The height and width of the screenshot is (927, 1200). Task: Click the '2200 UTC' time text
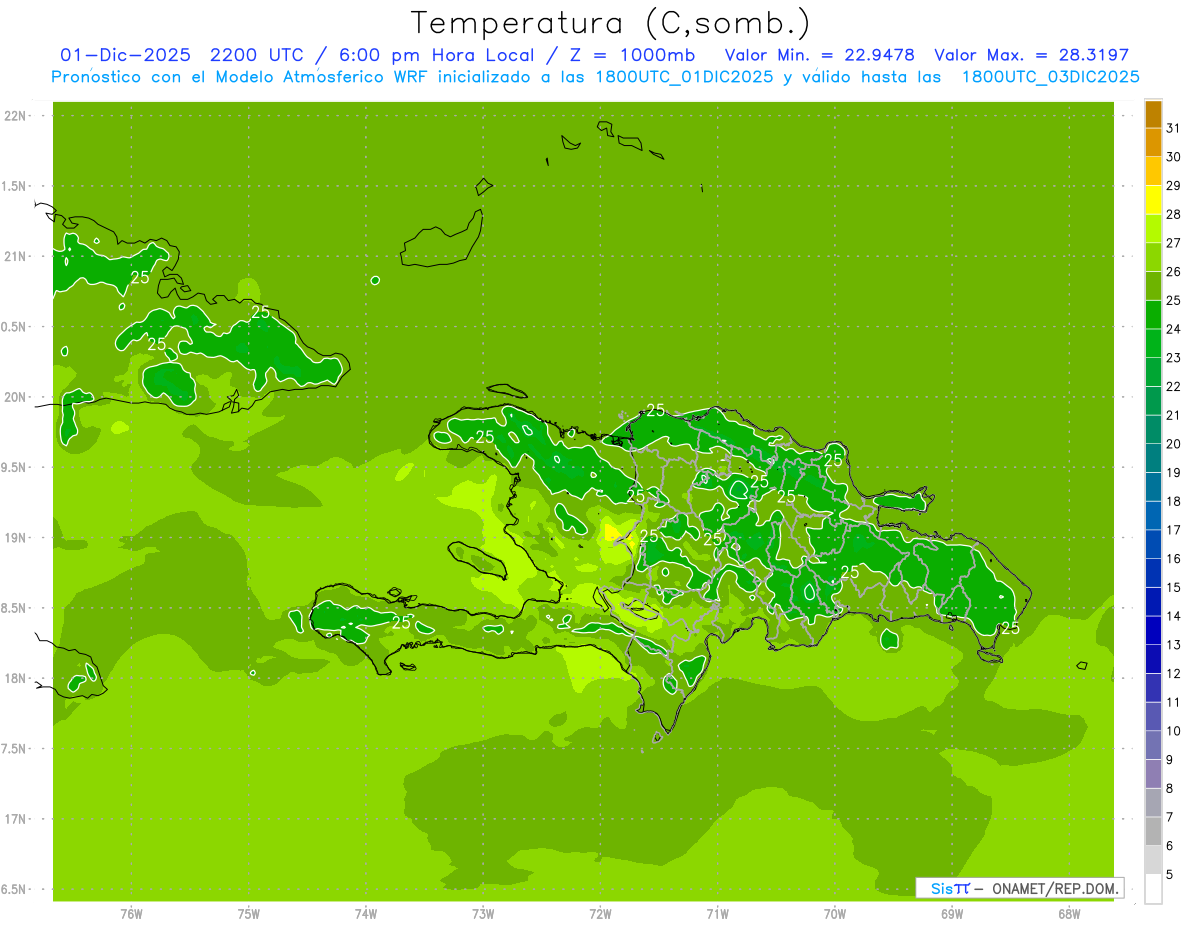pyautogui.click(x=255, y=55)
